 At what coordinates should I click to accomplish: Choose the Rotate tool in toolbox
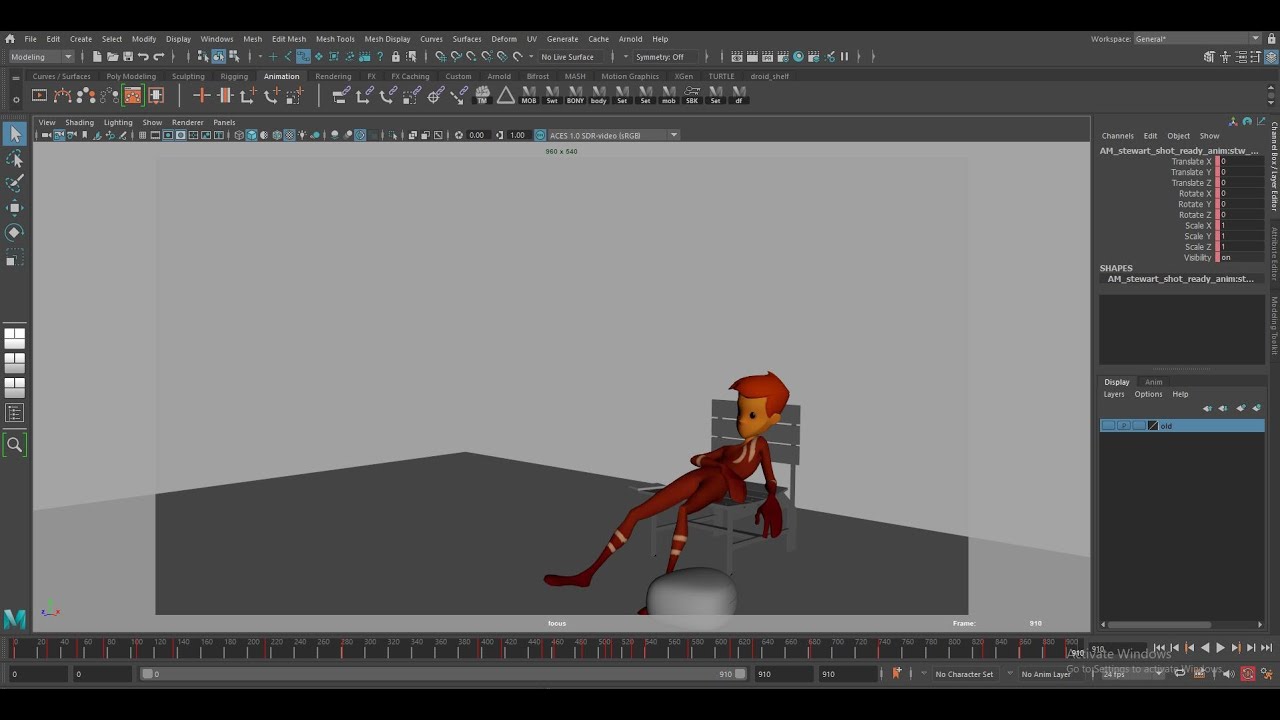[15, 232]
